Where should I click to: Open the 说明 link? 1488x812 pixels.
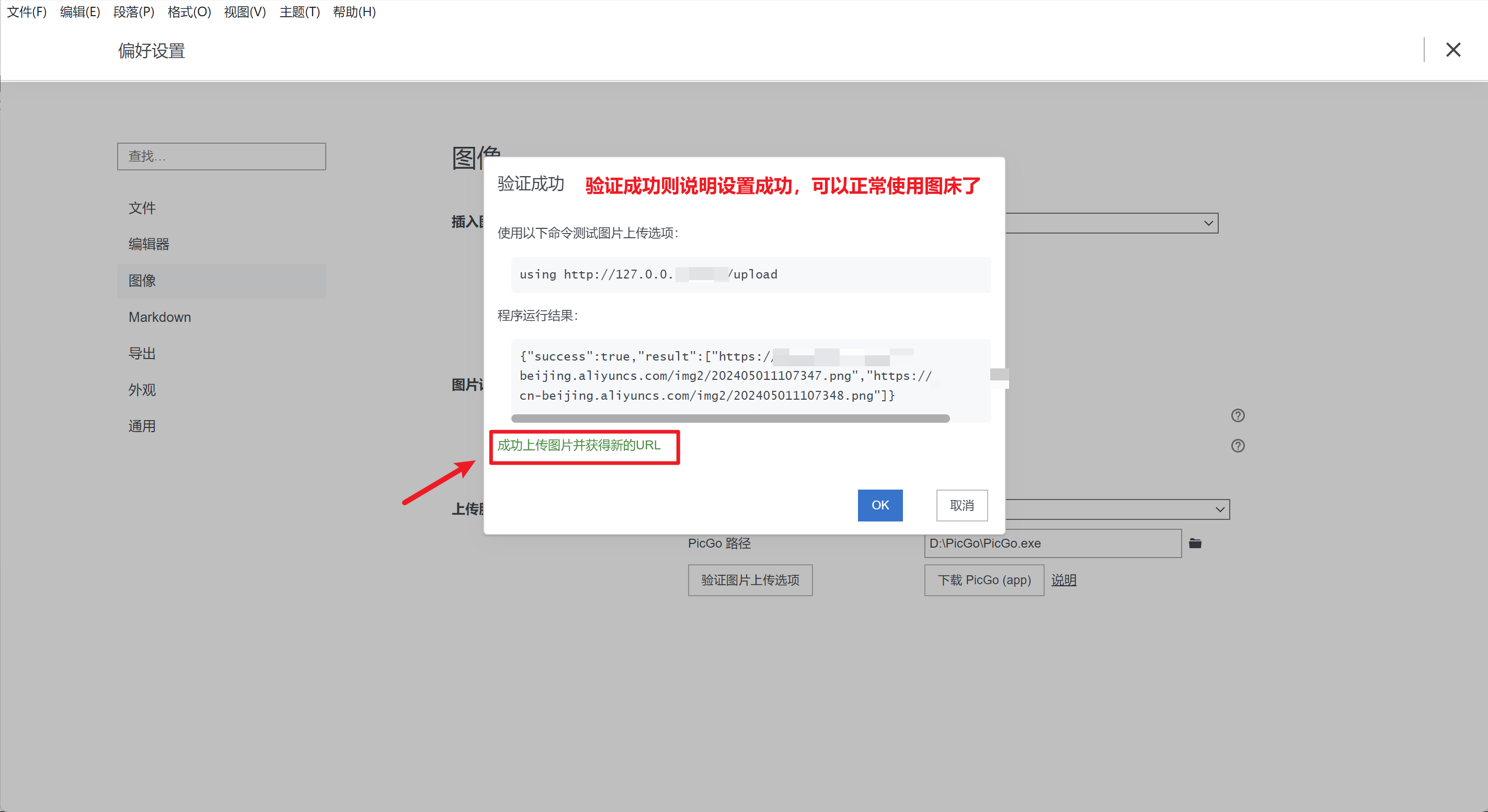pos(1063,580)
